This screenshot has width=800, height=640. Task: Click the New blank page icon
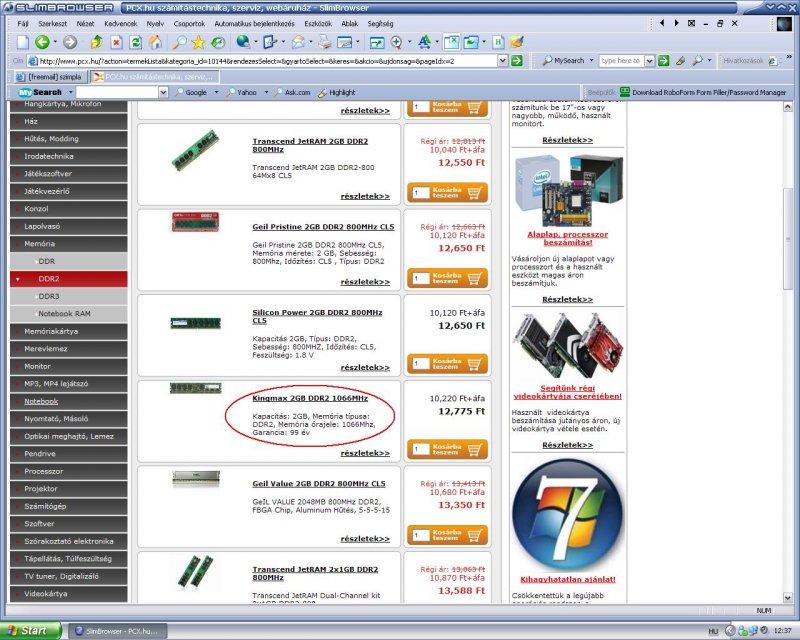tap(23, 42)
